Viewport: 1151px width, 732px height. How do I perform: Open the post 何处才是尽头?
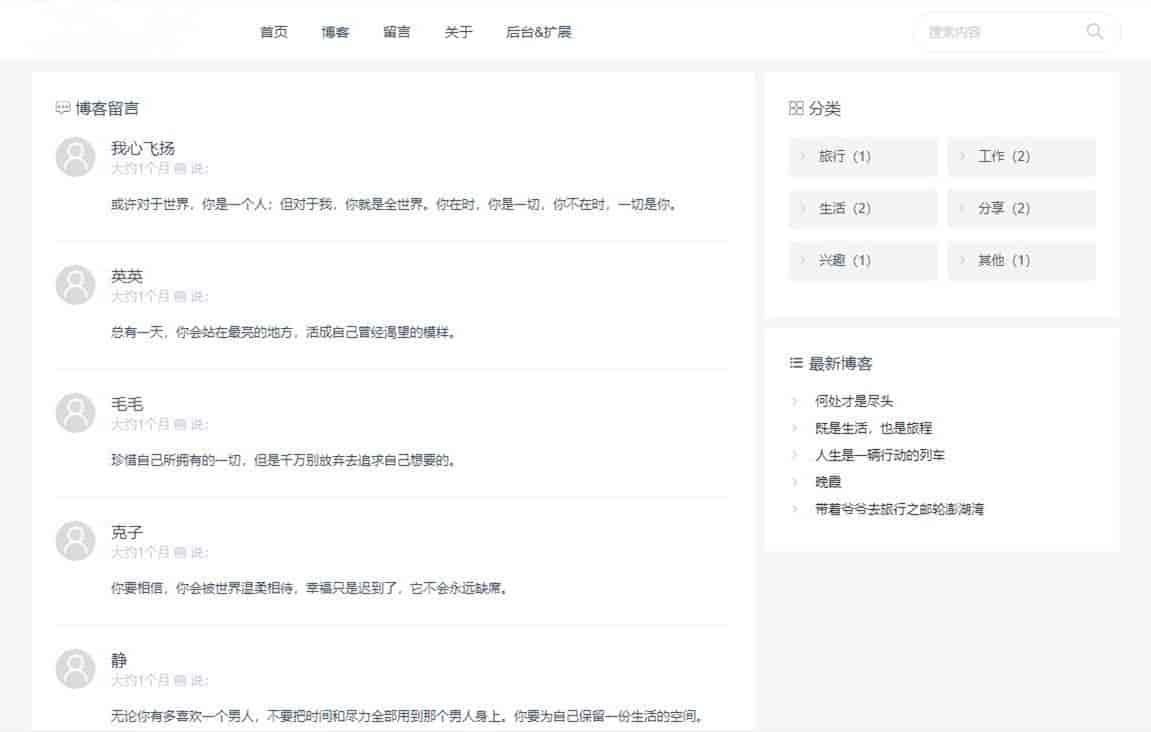point(854,401)
